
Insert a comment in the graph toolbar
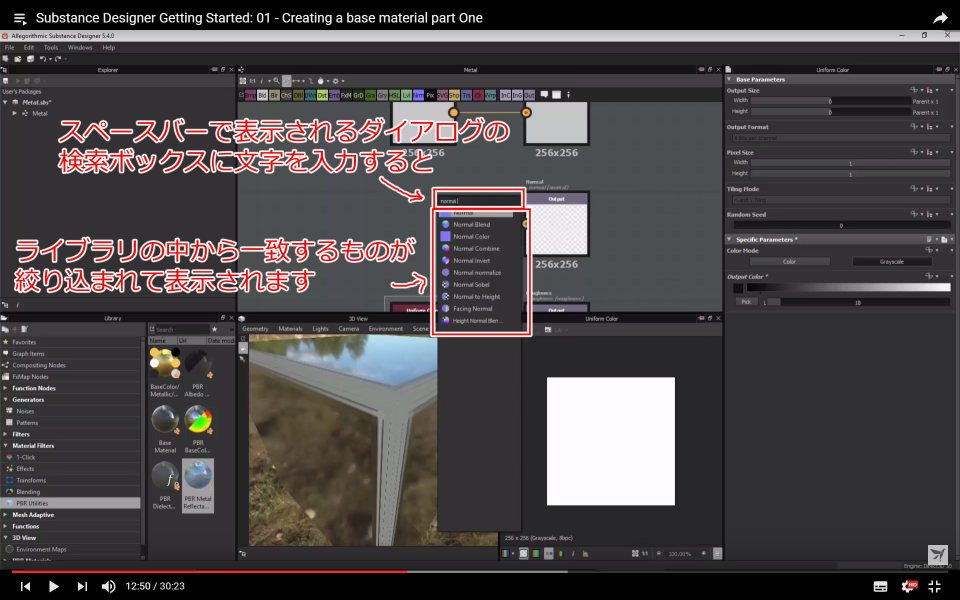click(x=544, y=95)
